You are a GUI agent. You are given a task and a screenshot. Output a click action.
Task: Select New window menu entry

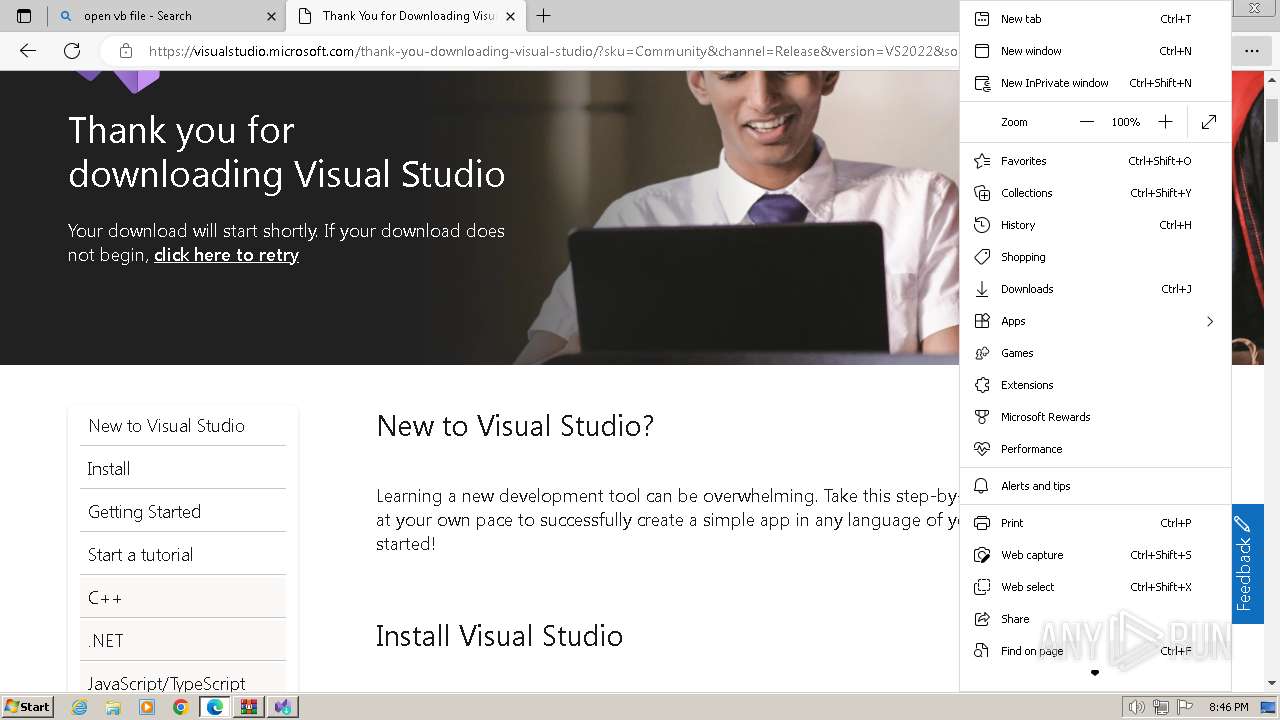(1095, 51)
